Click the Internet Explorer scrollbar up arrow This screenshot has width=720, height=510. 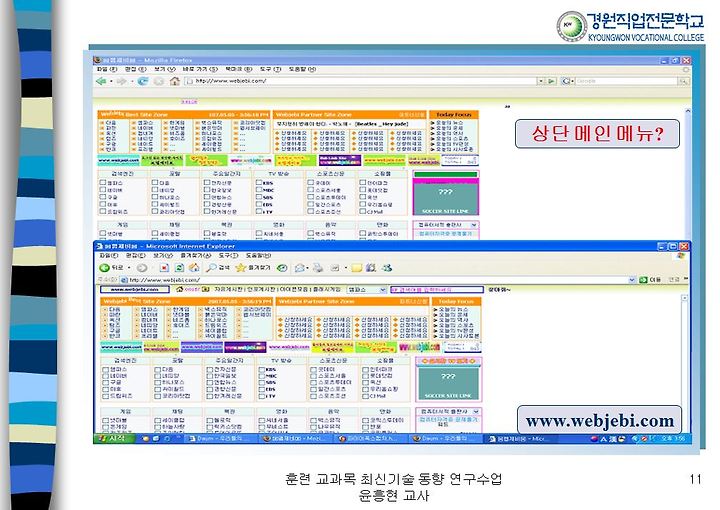coord(684,298)
